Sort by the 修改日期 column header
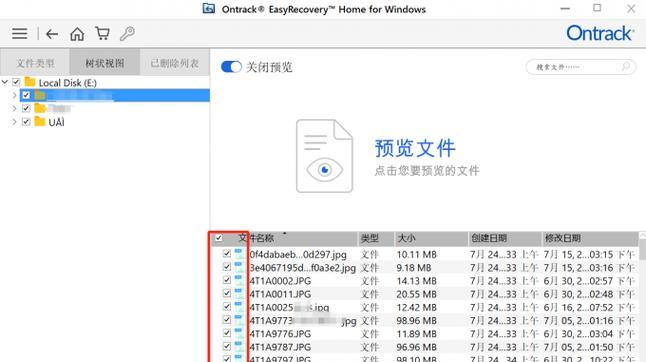 (x=590, y=238)
